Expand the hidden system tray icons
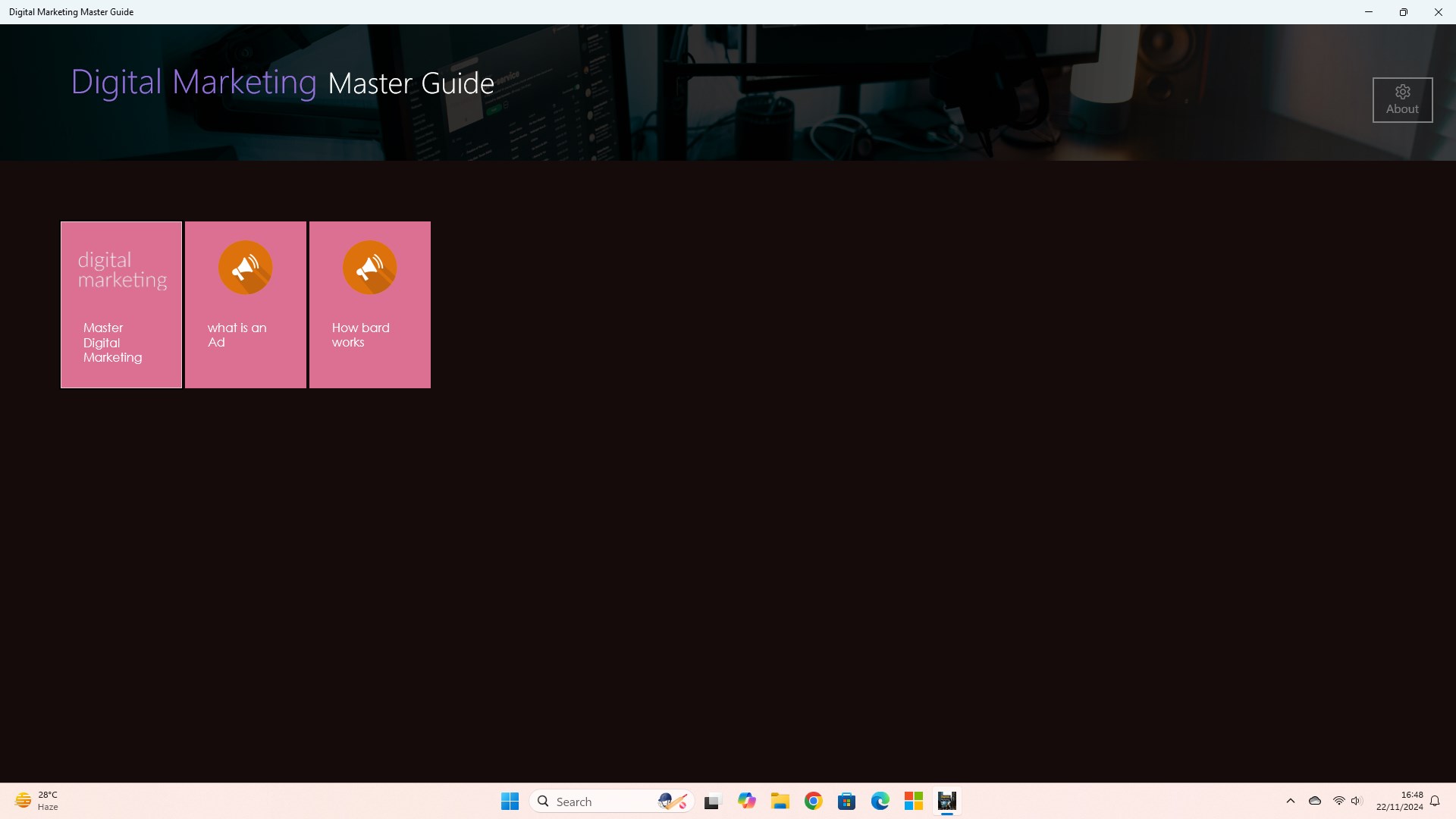This screenshot has width=1456, height=819. (1291, 802)
